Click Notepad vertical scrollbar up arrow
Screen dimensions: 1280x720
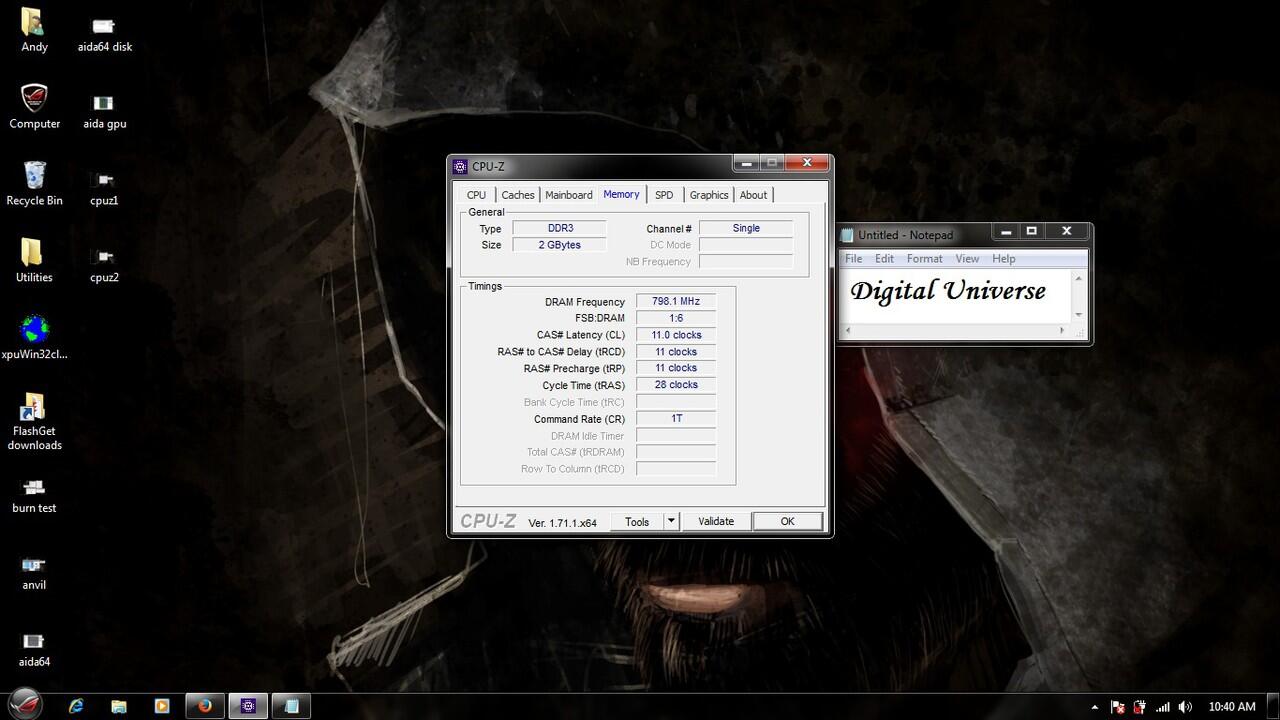(1078, 279)
